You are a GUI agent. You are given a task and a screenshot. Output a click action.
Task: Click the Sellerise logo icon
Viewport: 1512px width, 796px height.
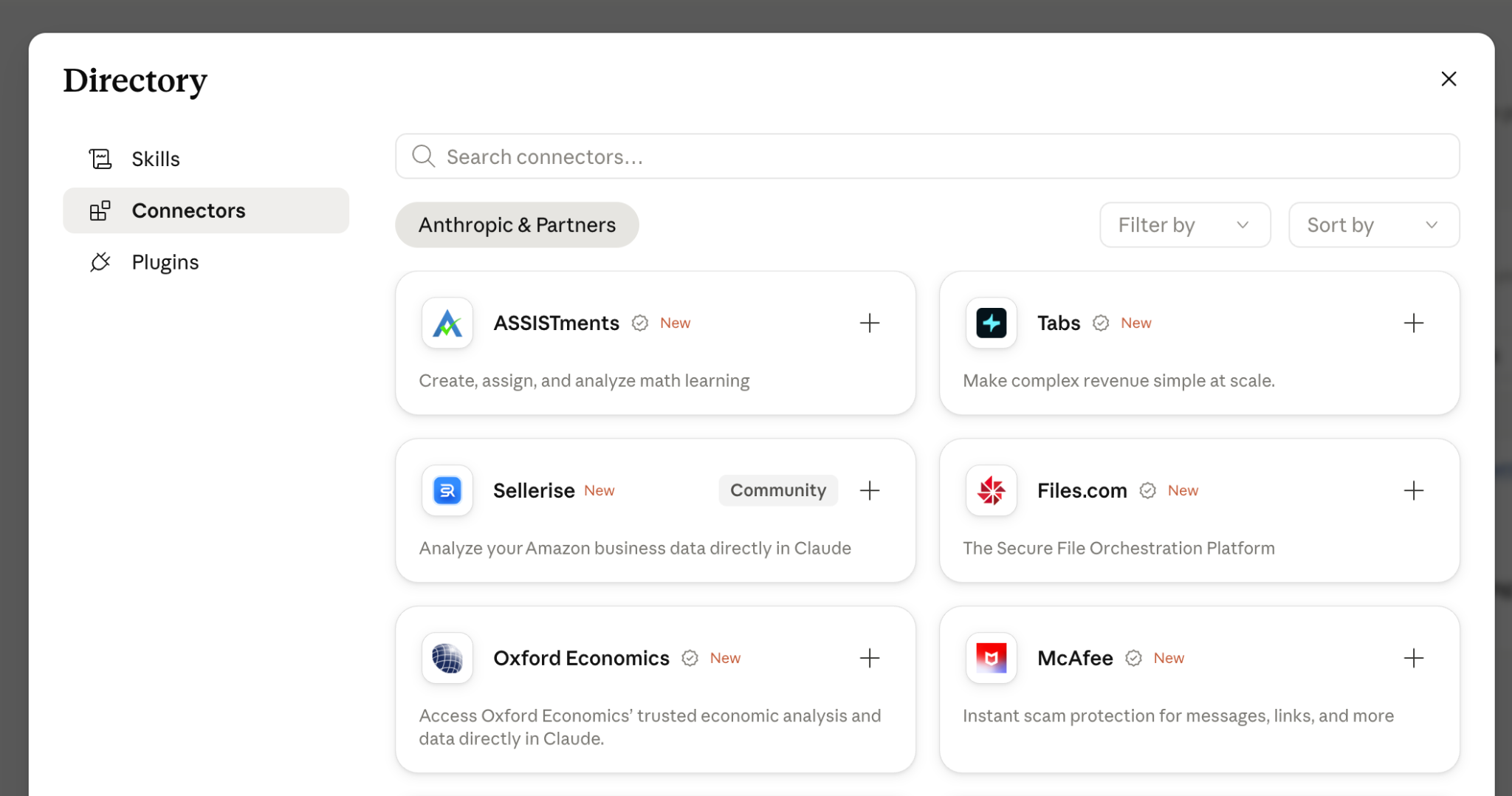(x=447, y=490)
